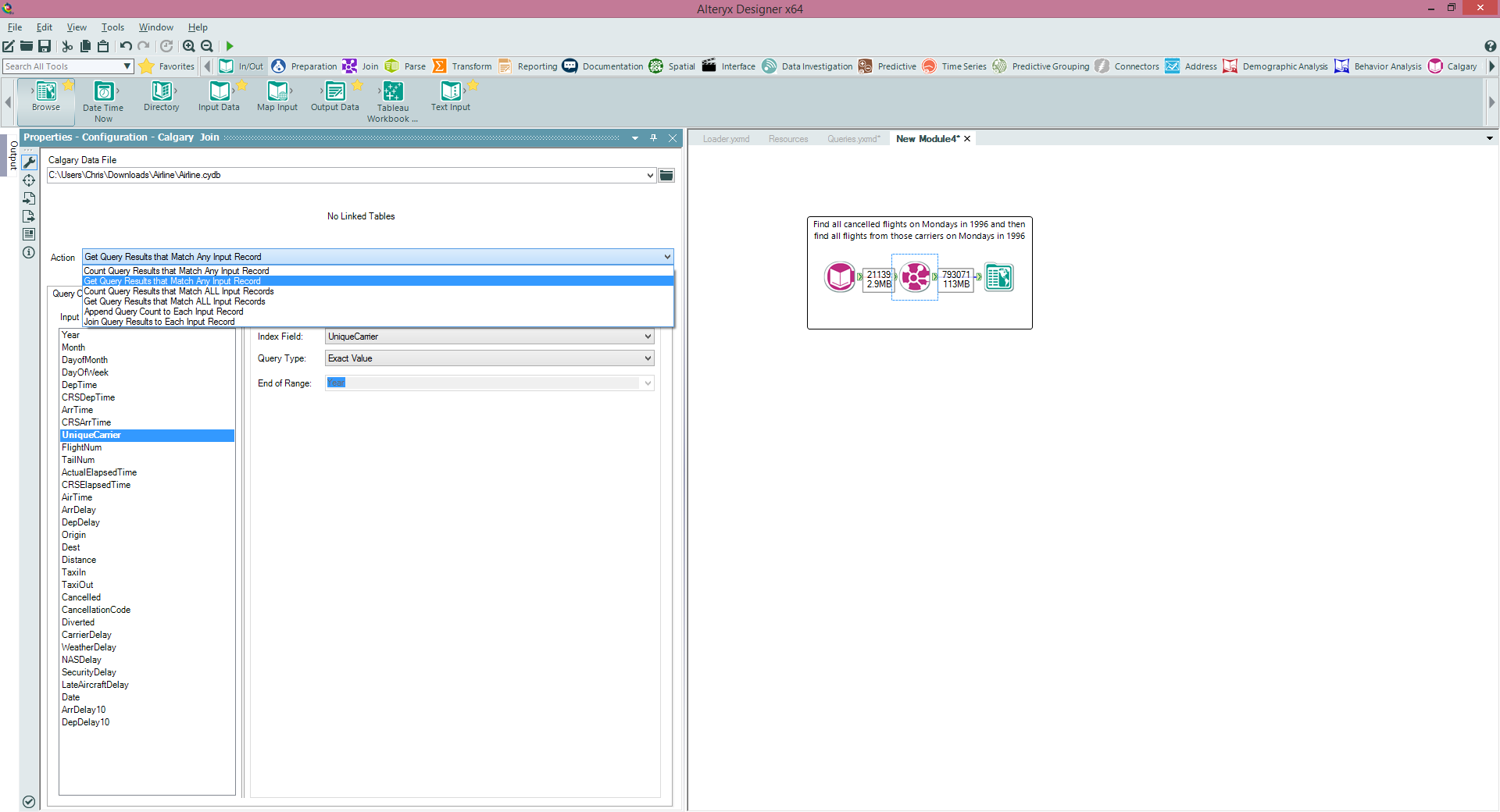Click the New workflow toolbar icon
Viewport: 1500px width, 812px height.
pyautogui.click(x=9, y=46)
